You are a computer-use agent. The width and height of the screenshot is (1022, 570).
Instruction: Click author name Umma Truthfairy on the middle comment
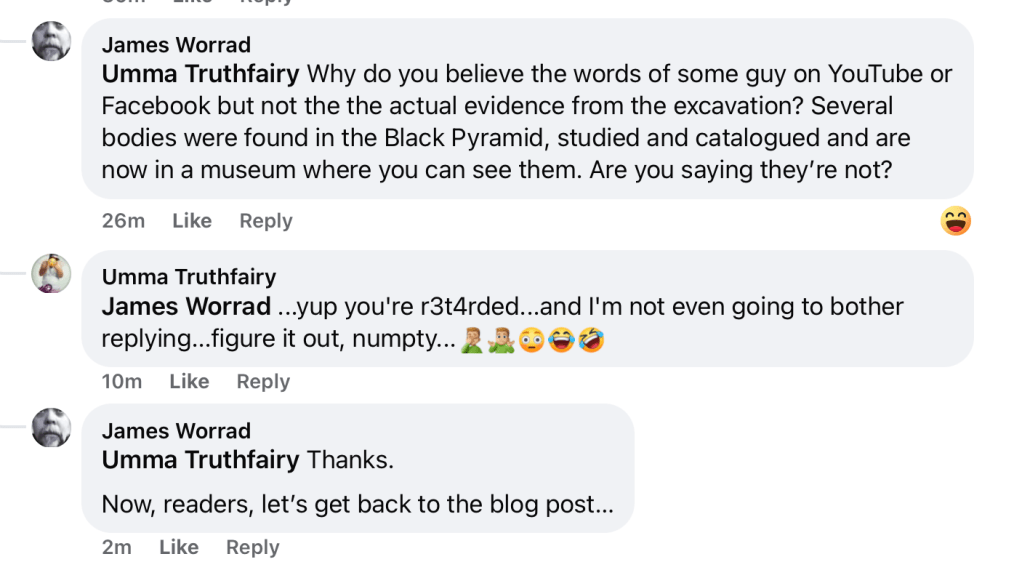click(x=189, y=277)
